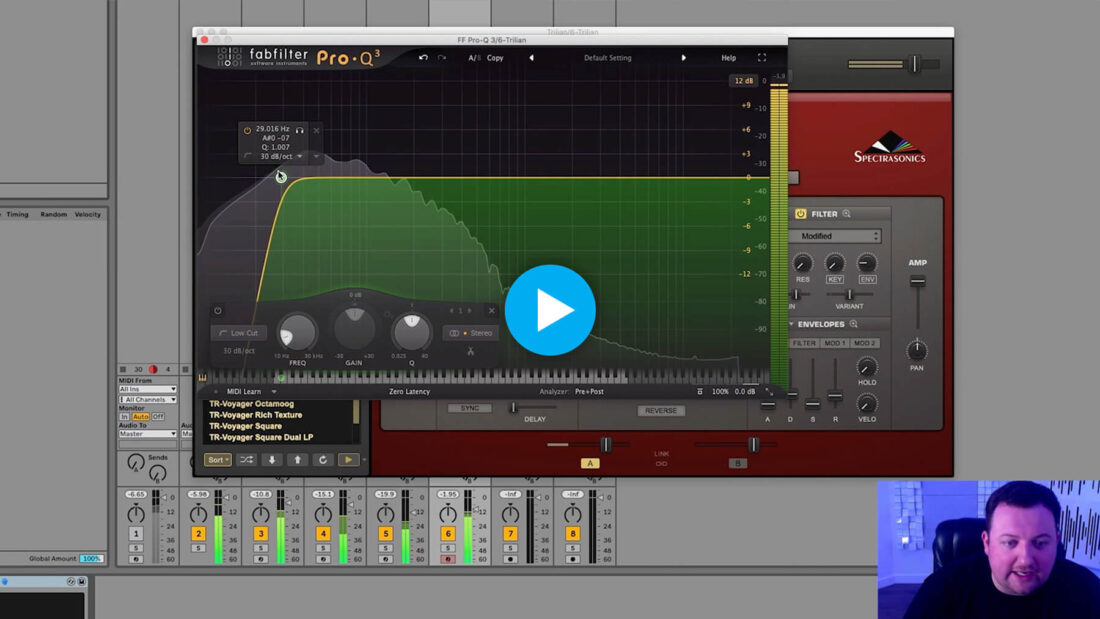Toggle the piano keyboard display icon
This screenshot has width=1100, height=619.
coord(202,378)
